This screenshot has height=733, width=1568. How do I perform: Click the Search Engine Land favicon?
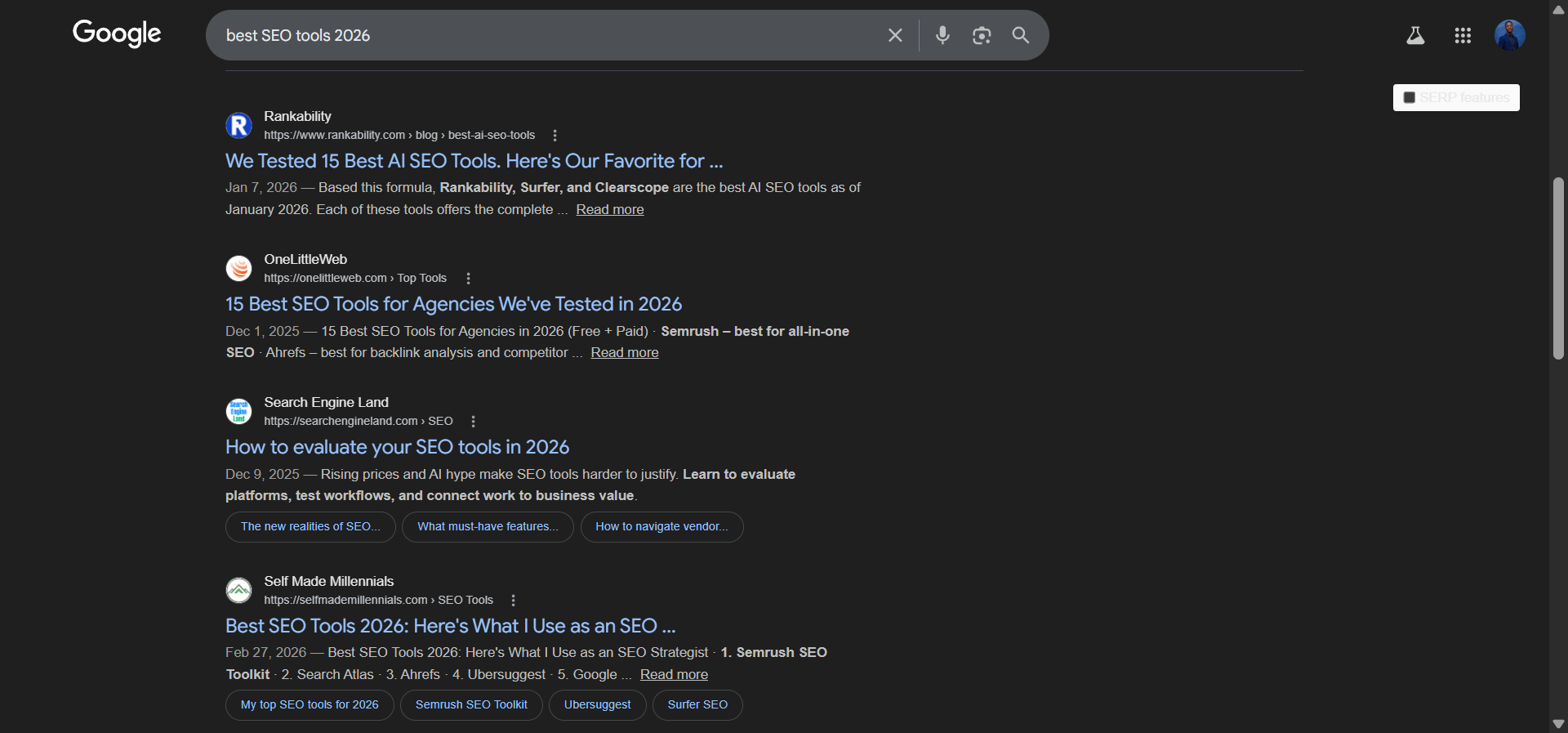click(x=238, y=411)
